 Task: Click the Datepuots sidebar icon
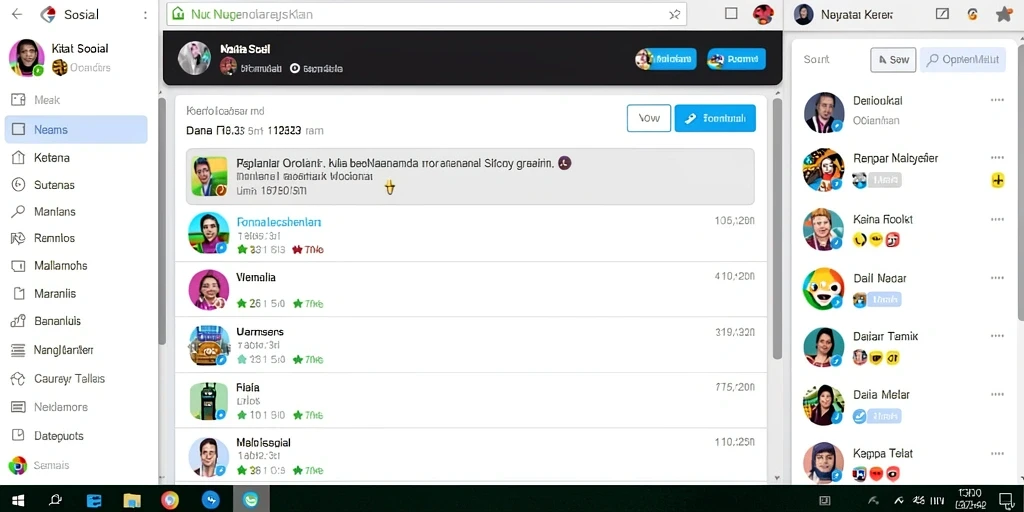[18, 436]
